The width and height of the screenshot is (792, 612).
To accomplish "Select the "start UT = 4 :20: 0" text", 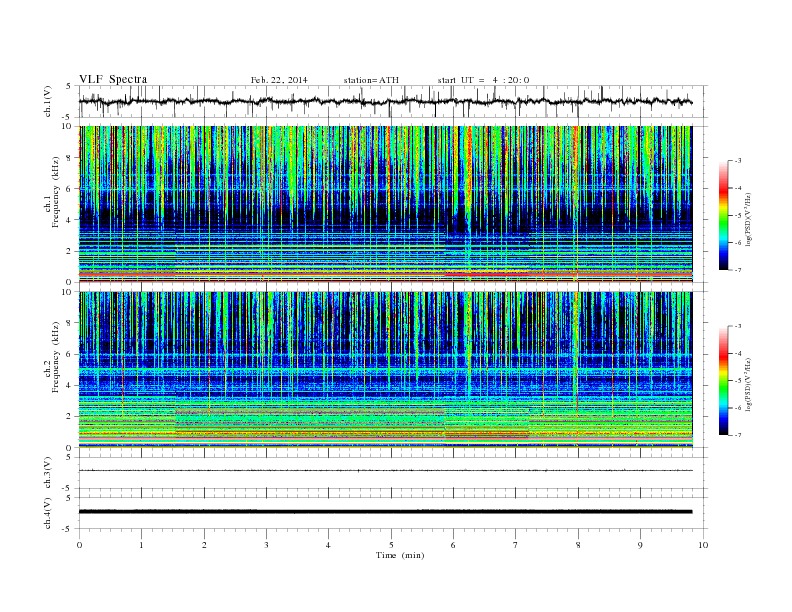I will (483, 80).
